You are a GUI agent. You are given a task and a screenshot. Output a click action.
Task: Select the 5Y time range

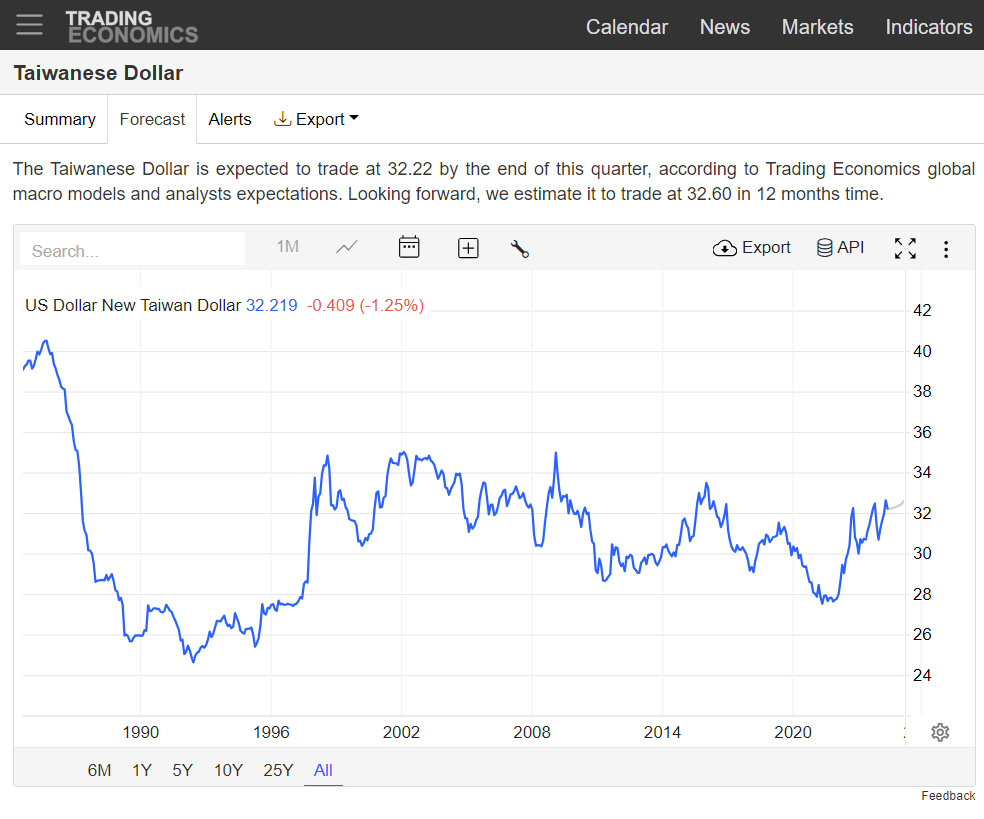click(182, 770)
